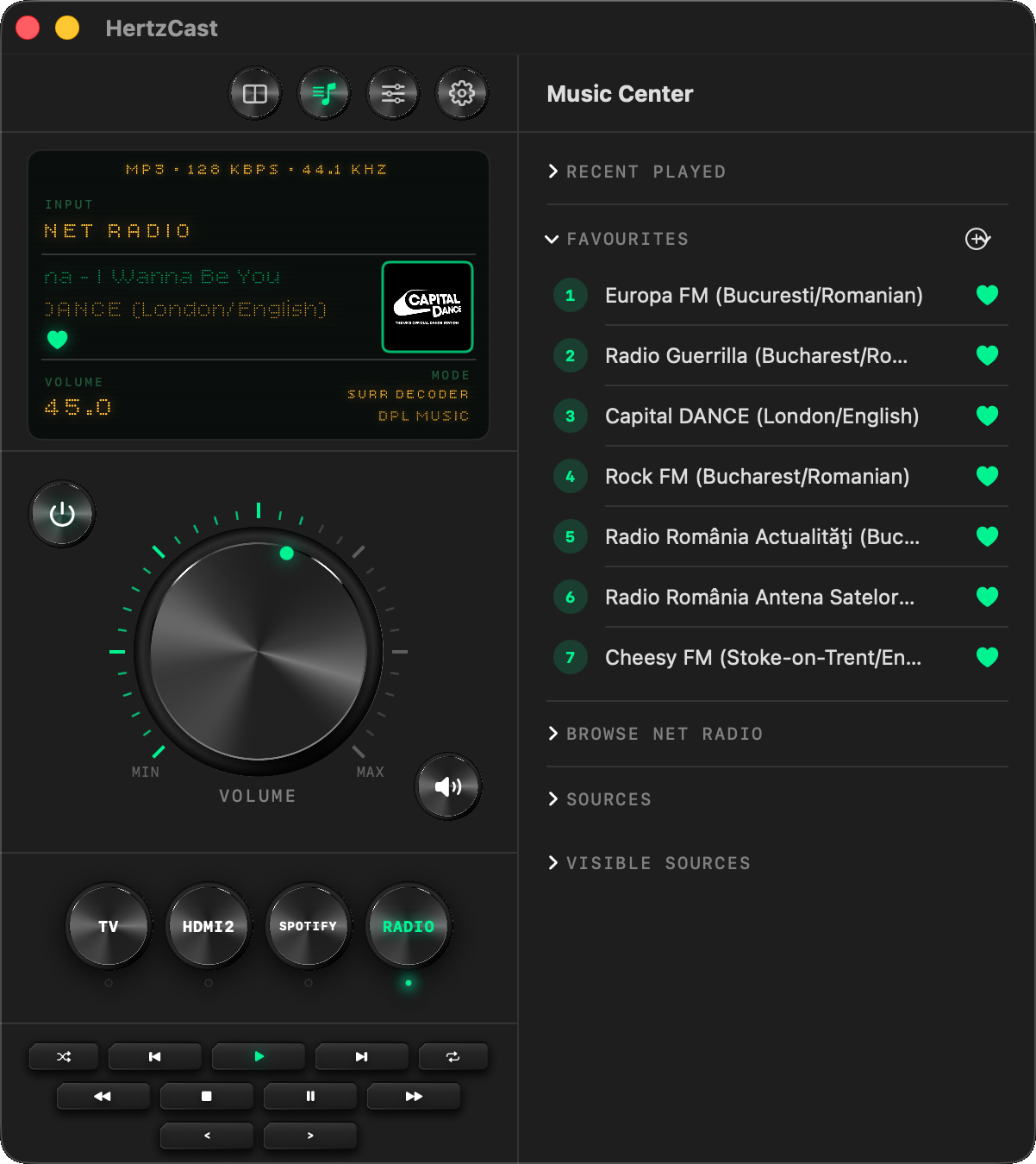
Task: Click the volume knob dial
Action: [259, 652]
